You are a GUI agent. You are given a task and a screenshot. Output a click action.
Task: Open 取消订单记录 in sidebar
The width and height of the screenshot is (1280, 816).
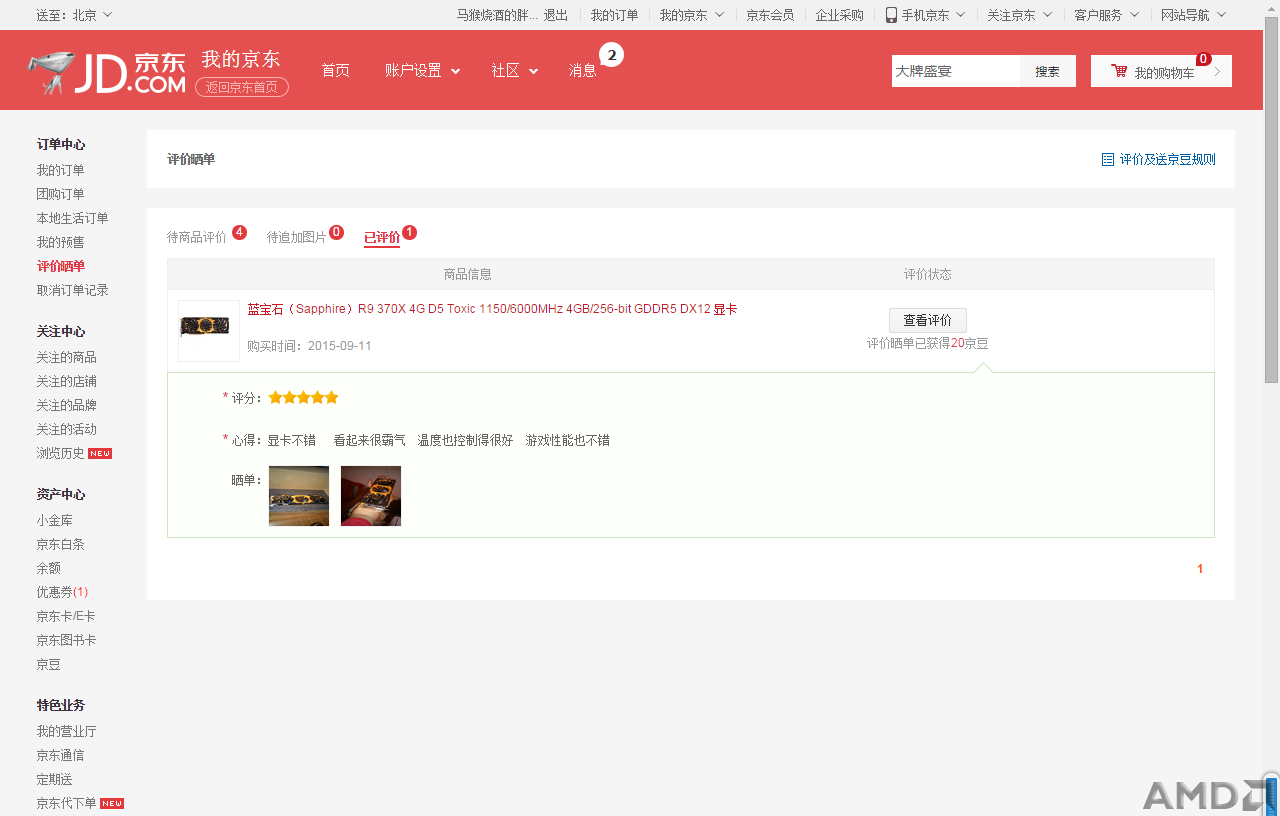click(73, 290)
